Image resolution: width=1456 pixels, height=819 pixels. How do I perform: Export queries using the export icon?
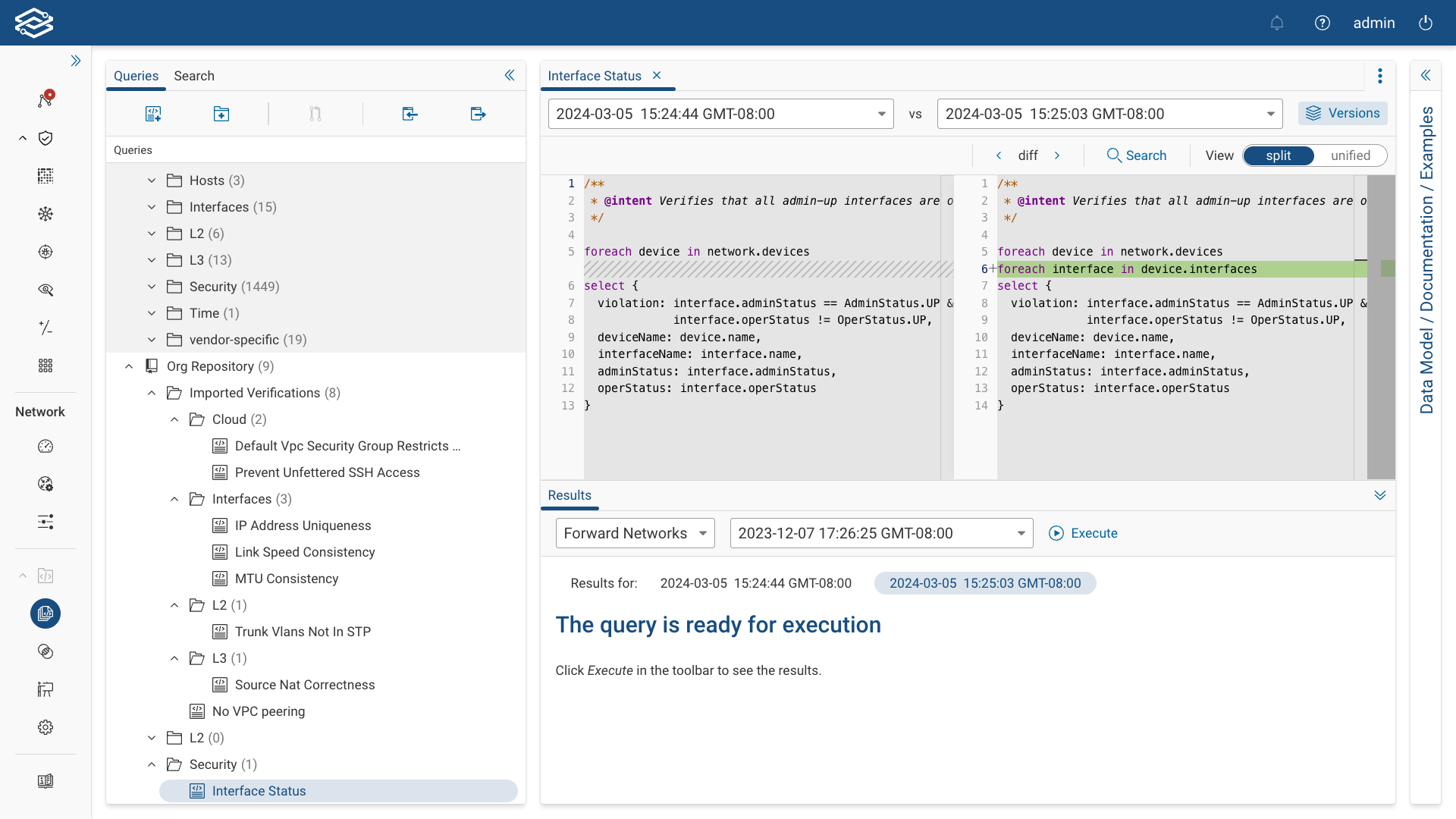point(478,114)
